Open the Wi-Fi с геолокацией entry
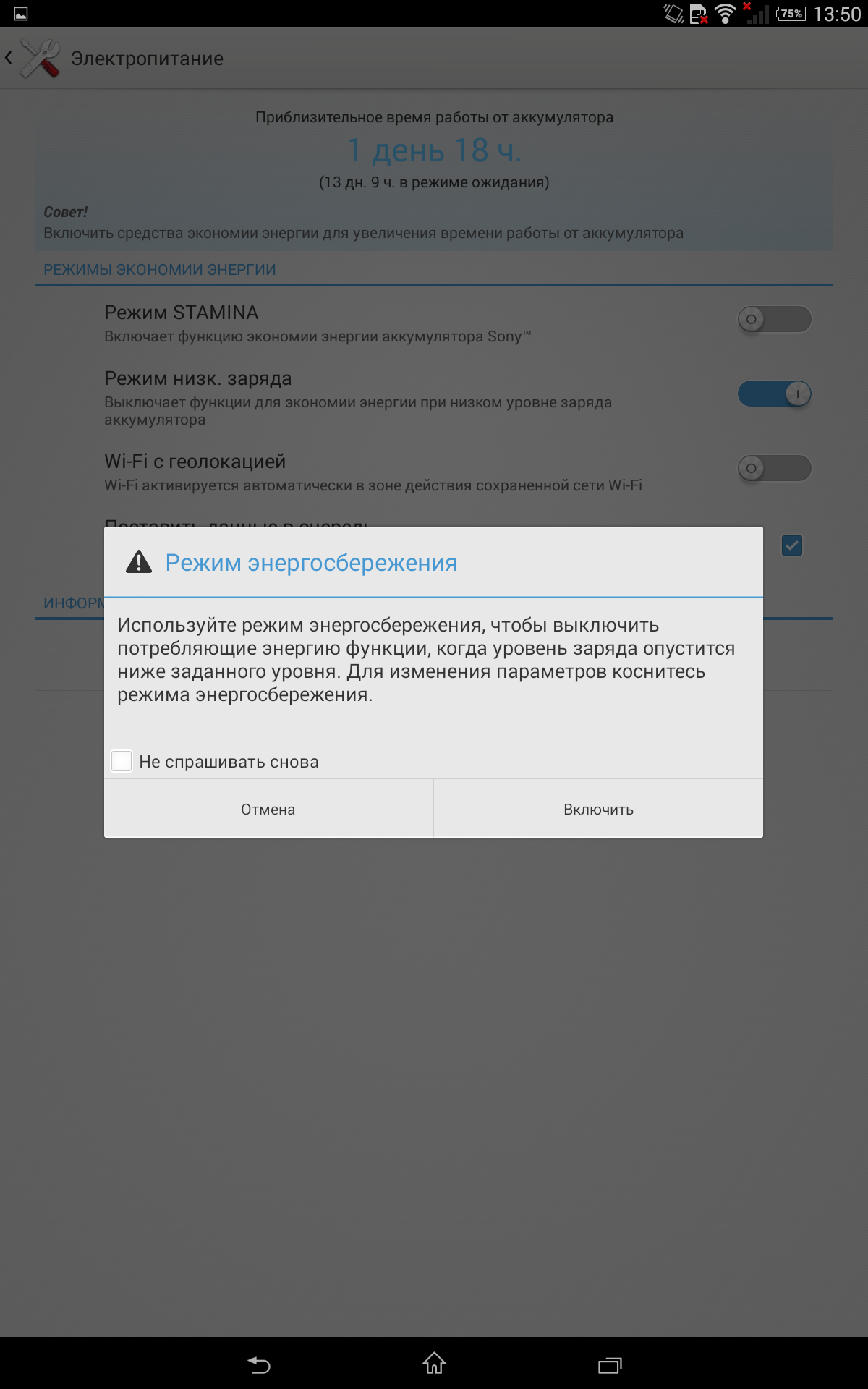 pos(434,472)
